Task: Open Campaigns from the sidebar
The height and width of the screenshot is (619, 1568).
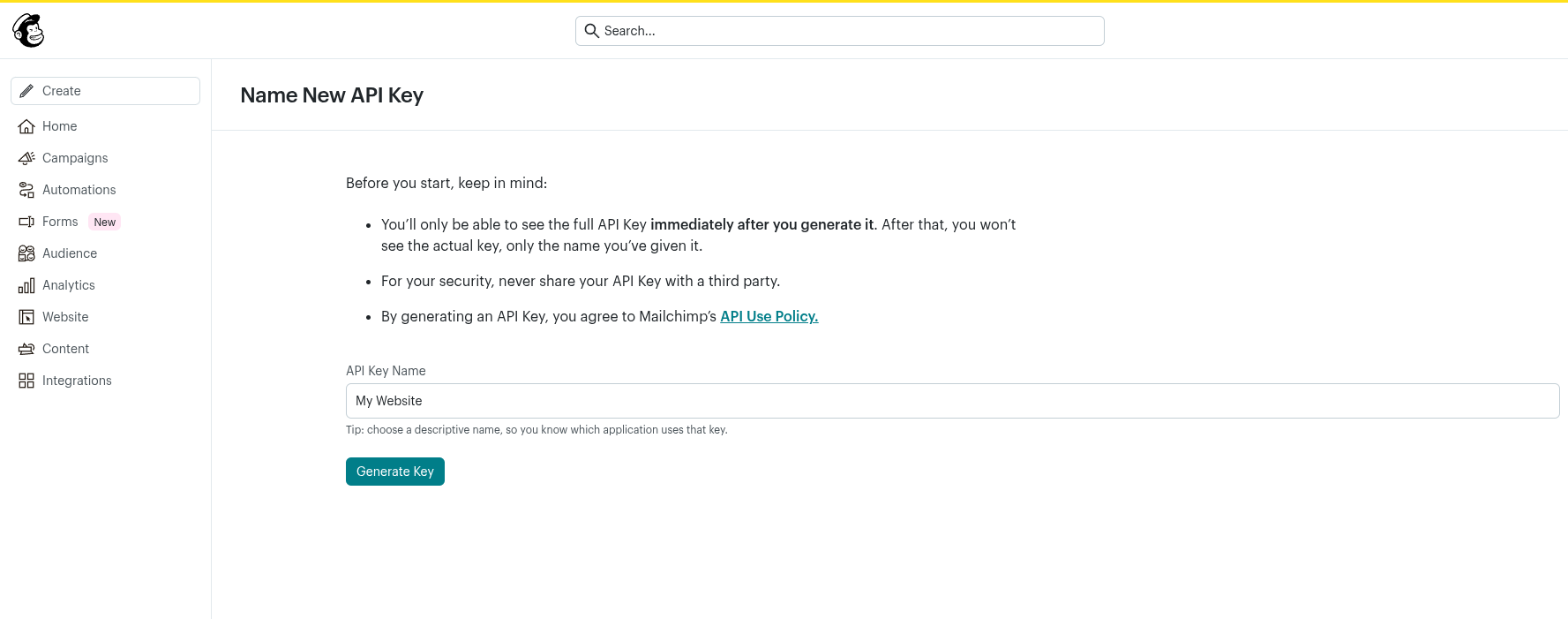Action: point(75,158)
